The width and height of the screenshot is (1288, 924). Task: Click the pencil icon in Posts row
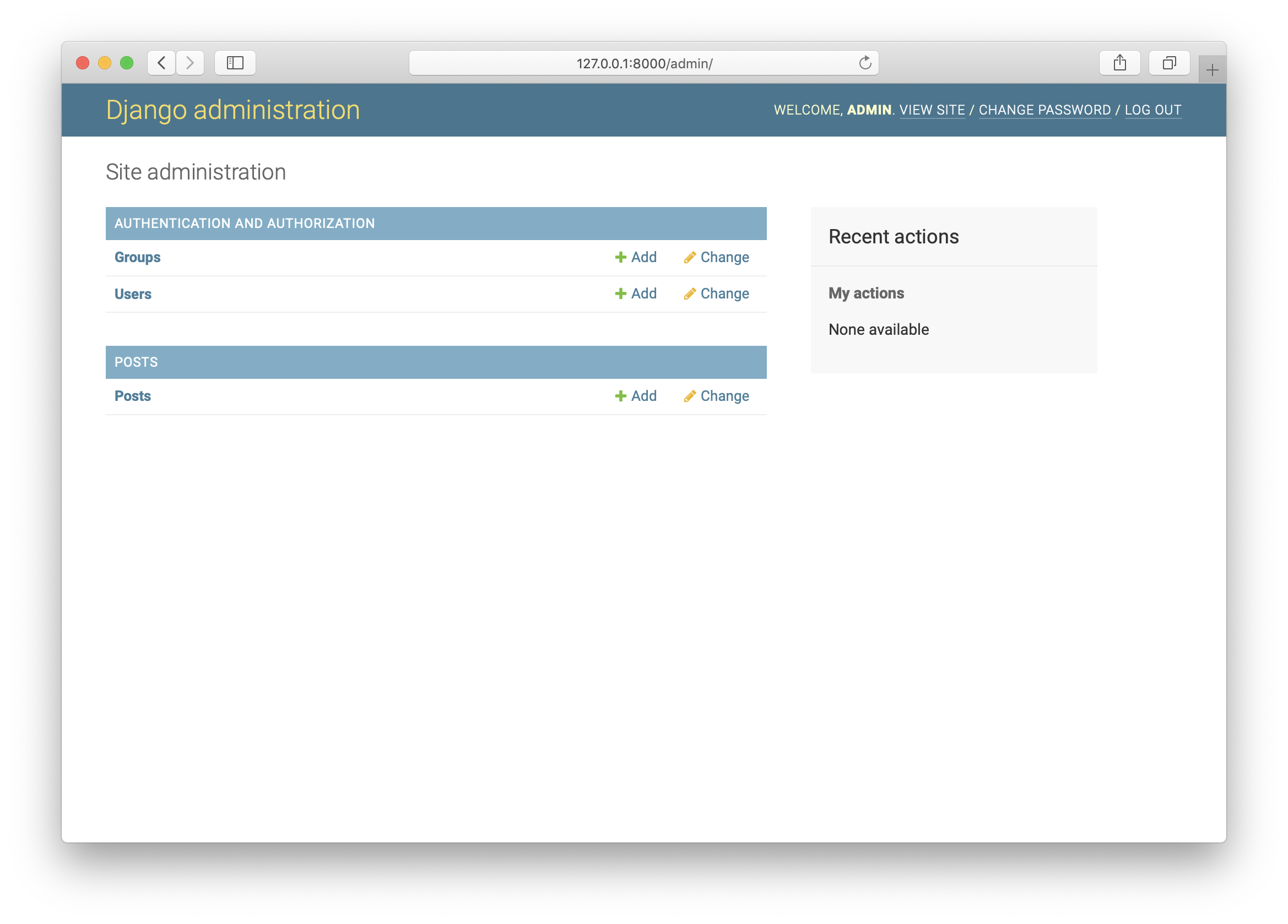point(689,396)
